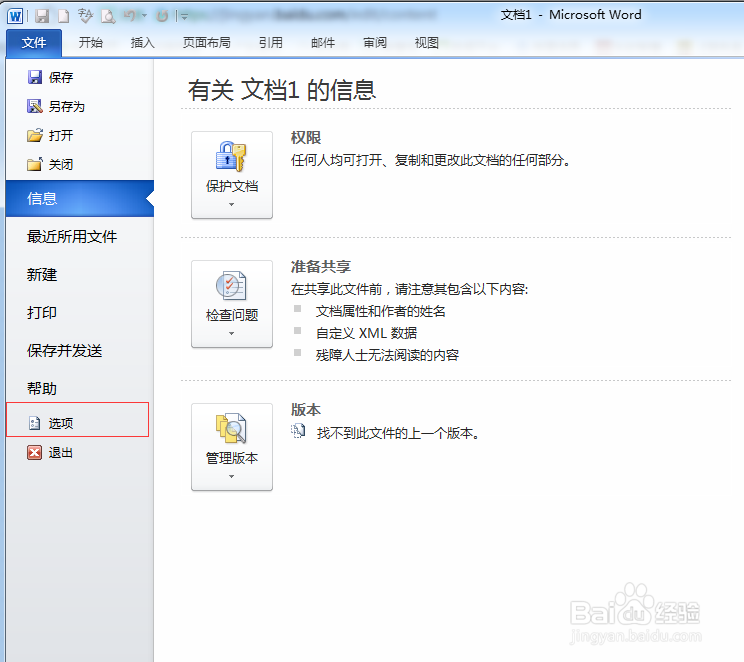Click the Undo arrow icon

point(130,16)
